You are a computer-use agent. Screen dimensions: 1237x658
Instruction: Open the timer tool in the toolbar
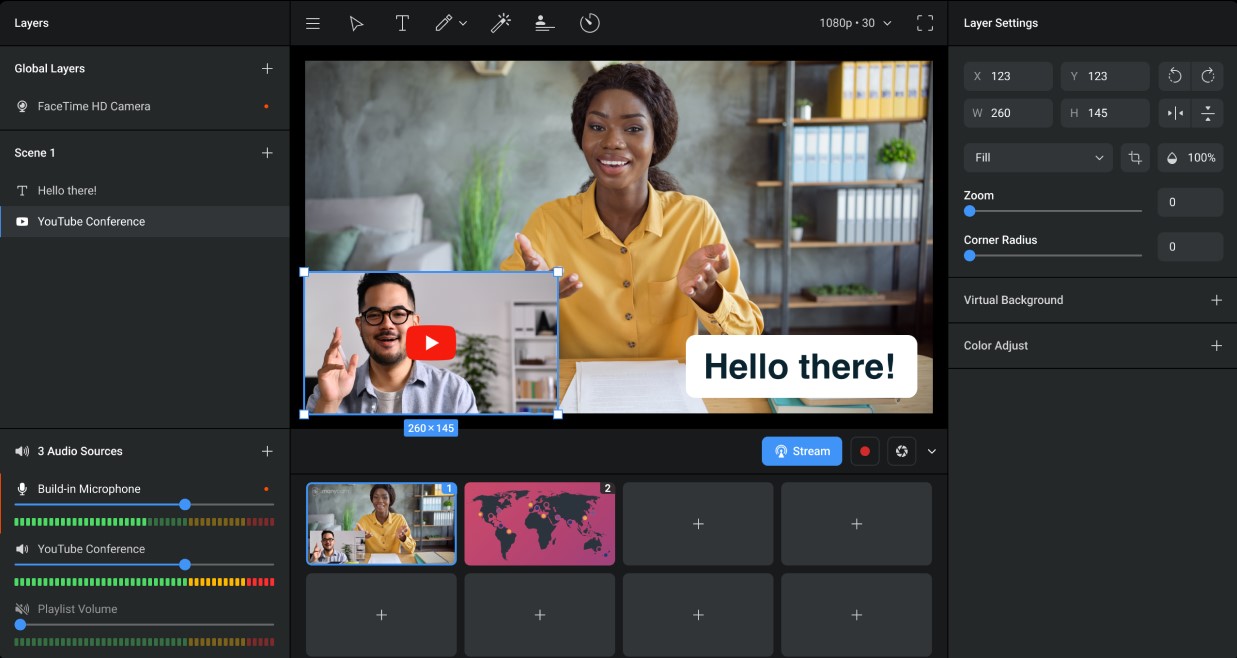point(590,23)
